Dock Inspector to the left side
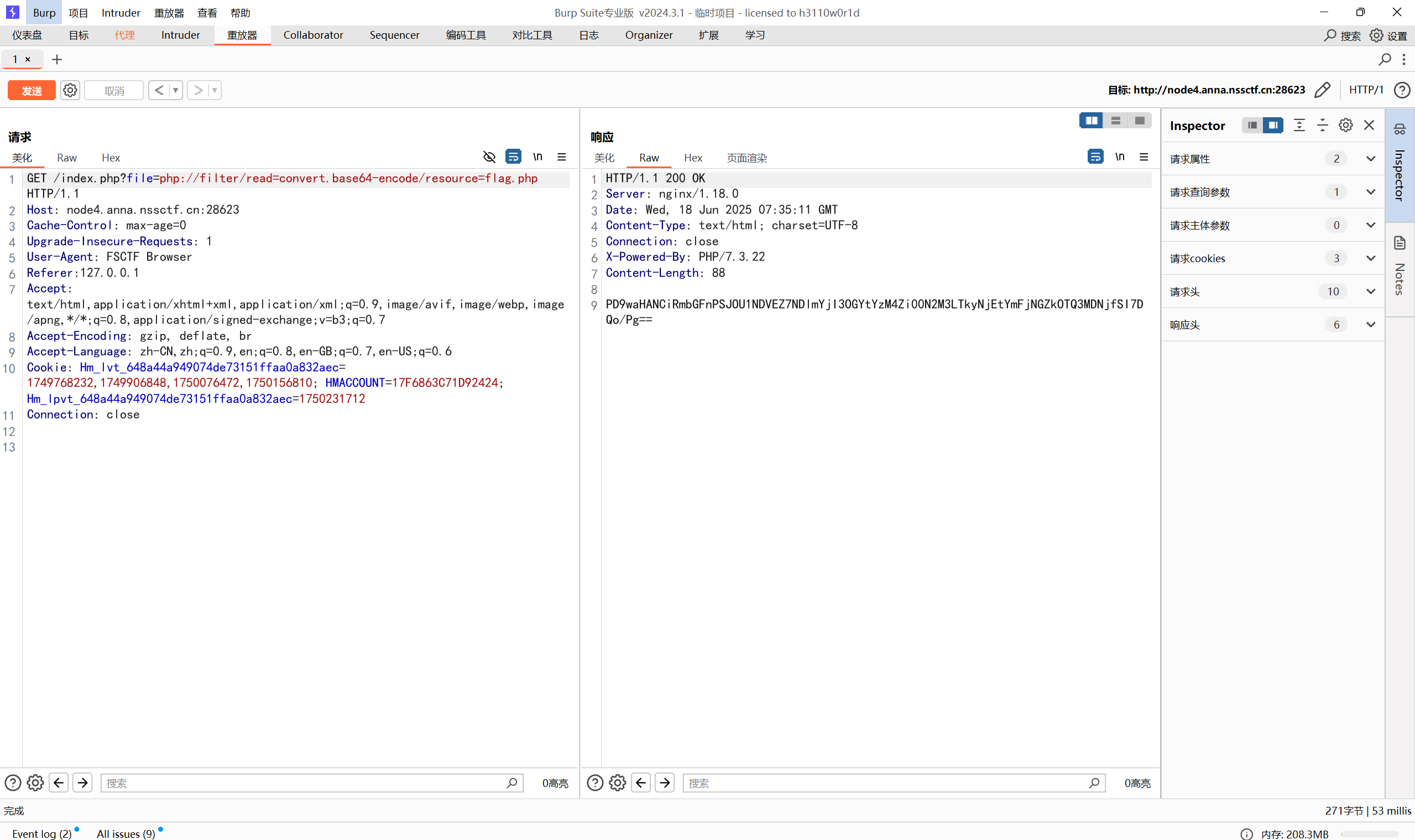This screenshot has height=840, width=1415. point(1252,125)
